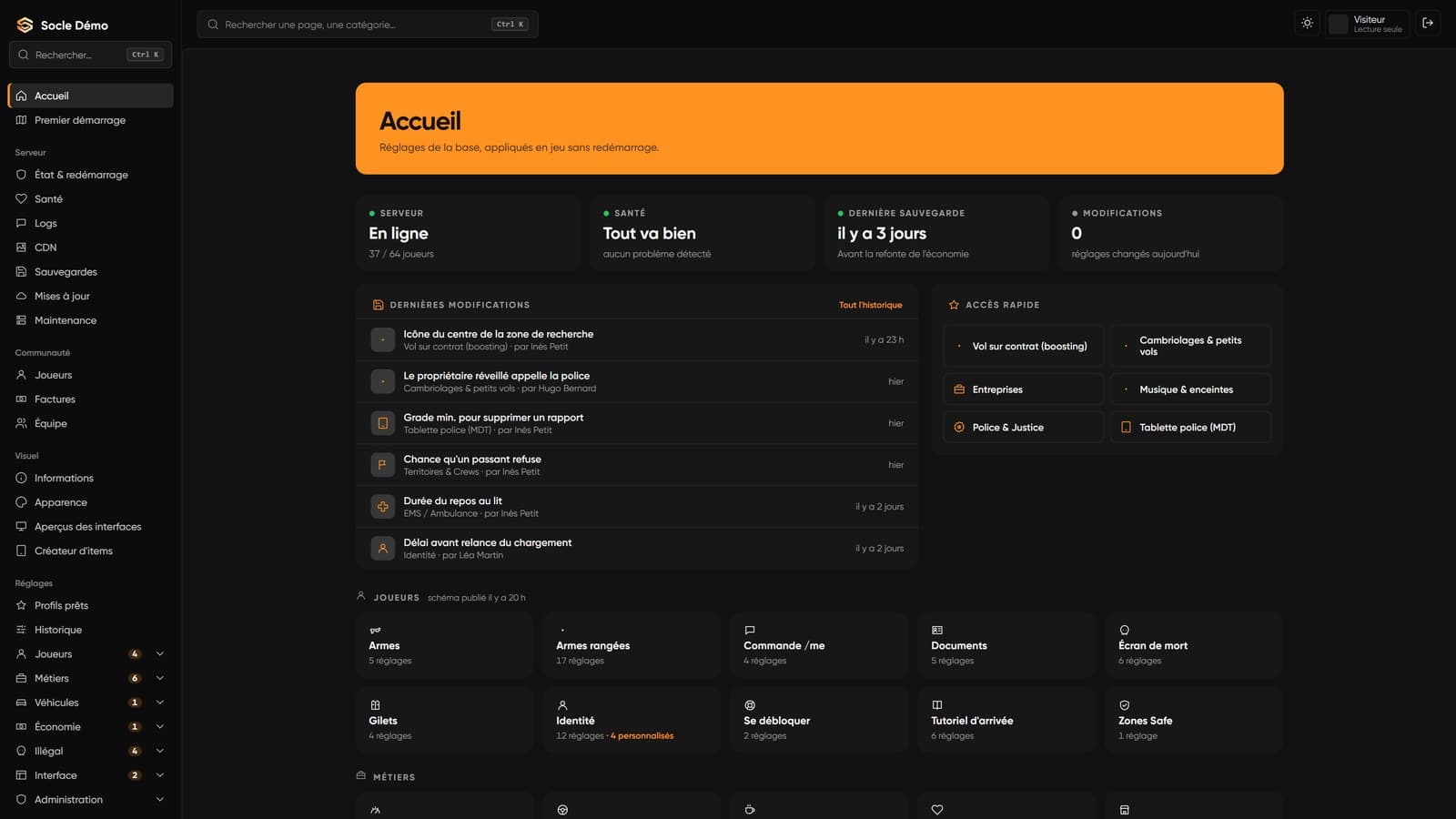Open the Maintenance page
The height and width of the screenshot is (819, 1456).
[x=90, y=320]
